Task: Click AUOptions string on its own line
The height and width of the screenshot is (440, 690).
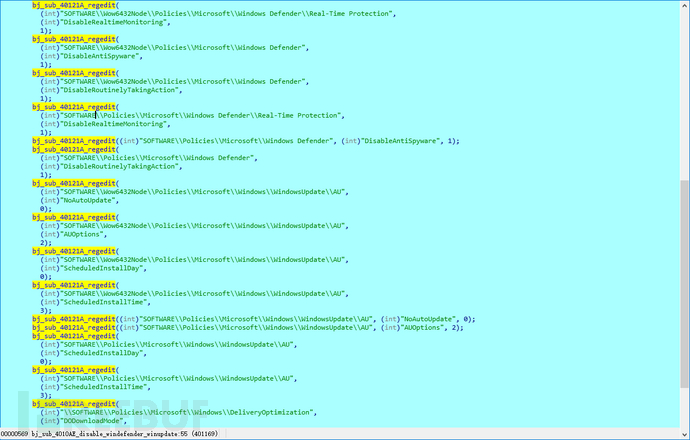Action: coord(83,234)
